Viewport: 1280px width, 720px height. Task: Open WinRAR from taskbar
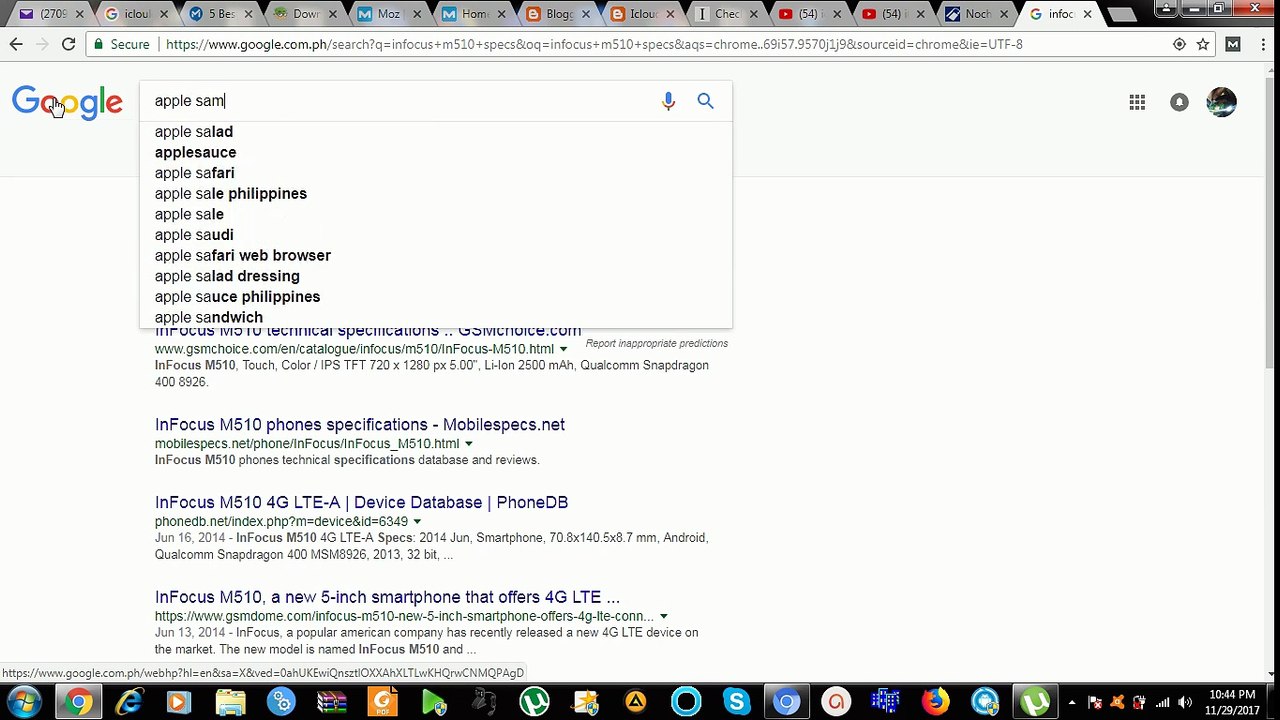pos(332,702)
